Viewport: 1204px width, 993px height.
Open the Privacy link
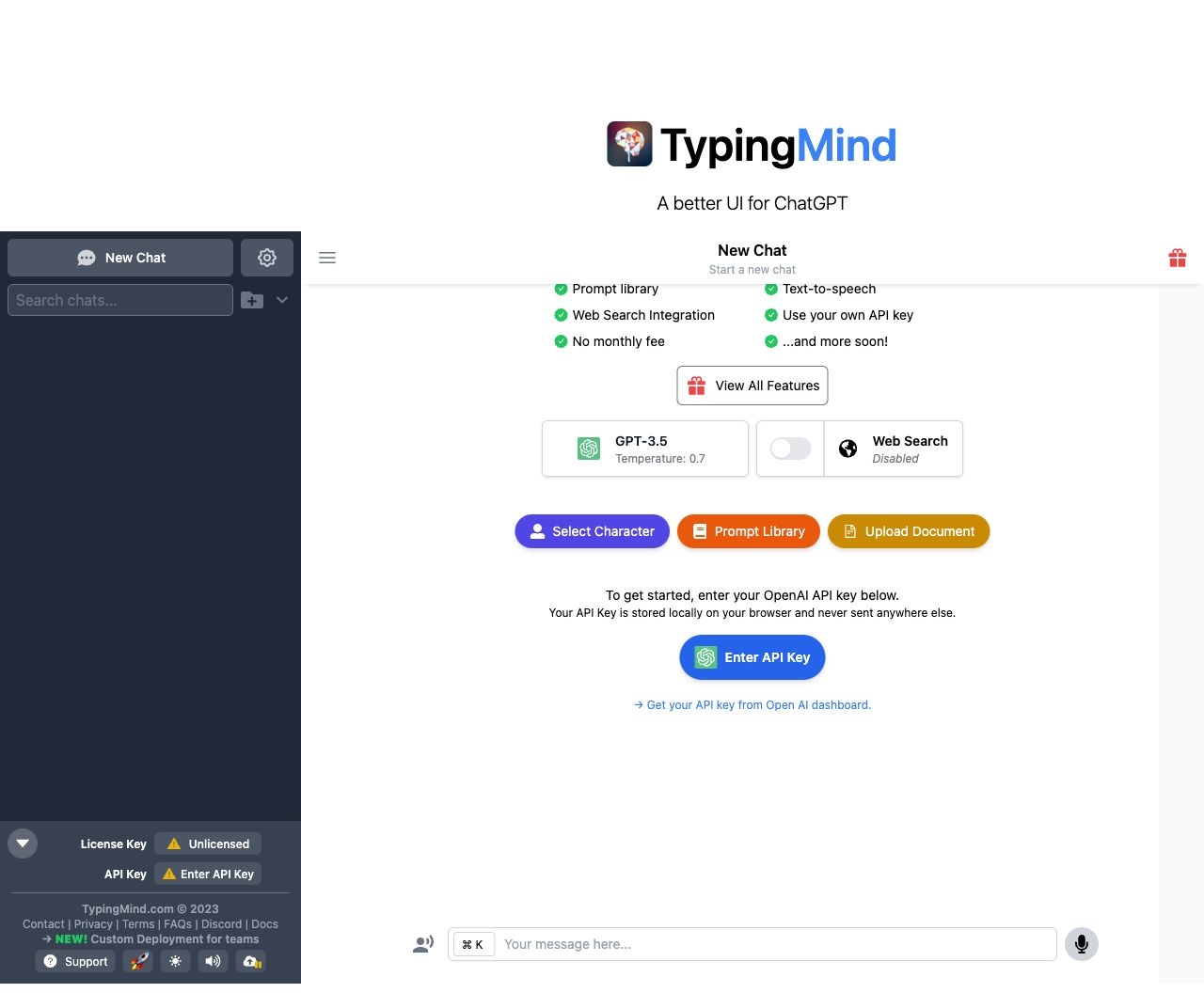(x=93, y=924)
